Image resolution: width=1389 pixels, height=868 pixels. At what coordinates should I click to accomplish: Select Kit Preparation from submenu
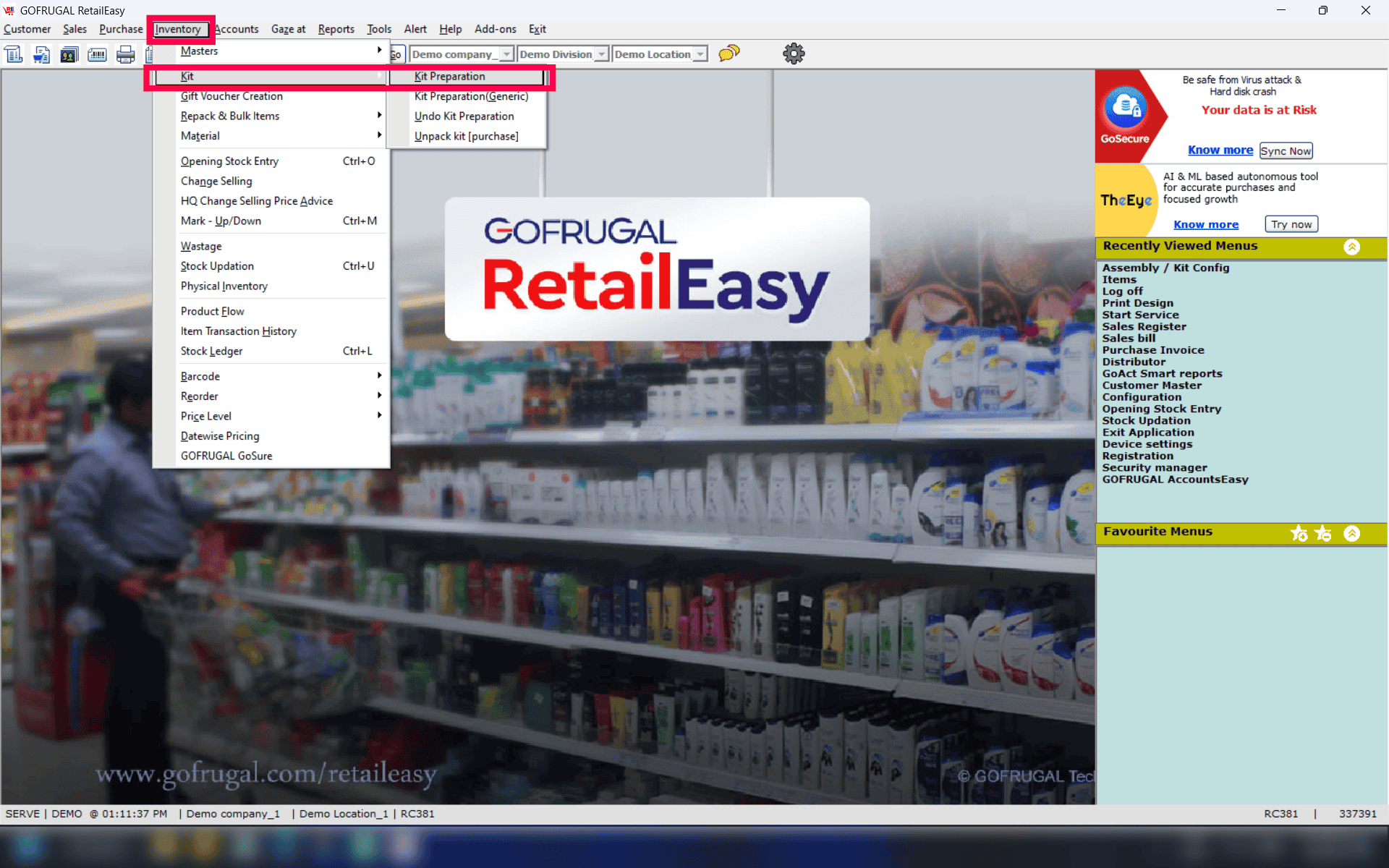(449, 77)
